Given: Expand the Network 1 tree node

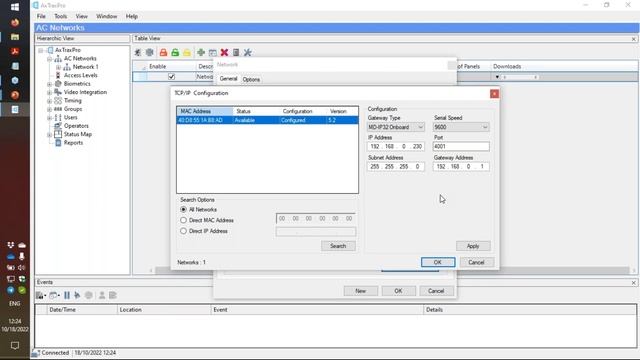Looking at the screenshot, I should click(58, 67).
